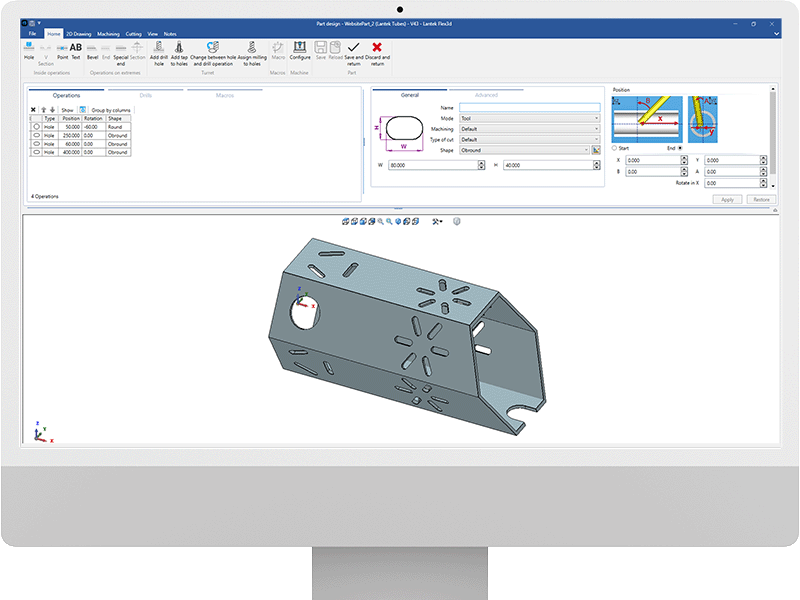This screenshot has height=600, width=800.
Task: Click the Show button in operations toolbar
Action: (x=67, y=110)
